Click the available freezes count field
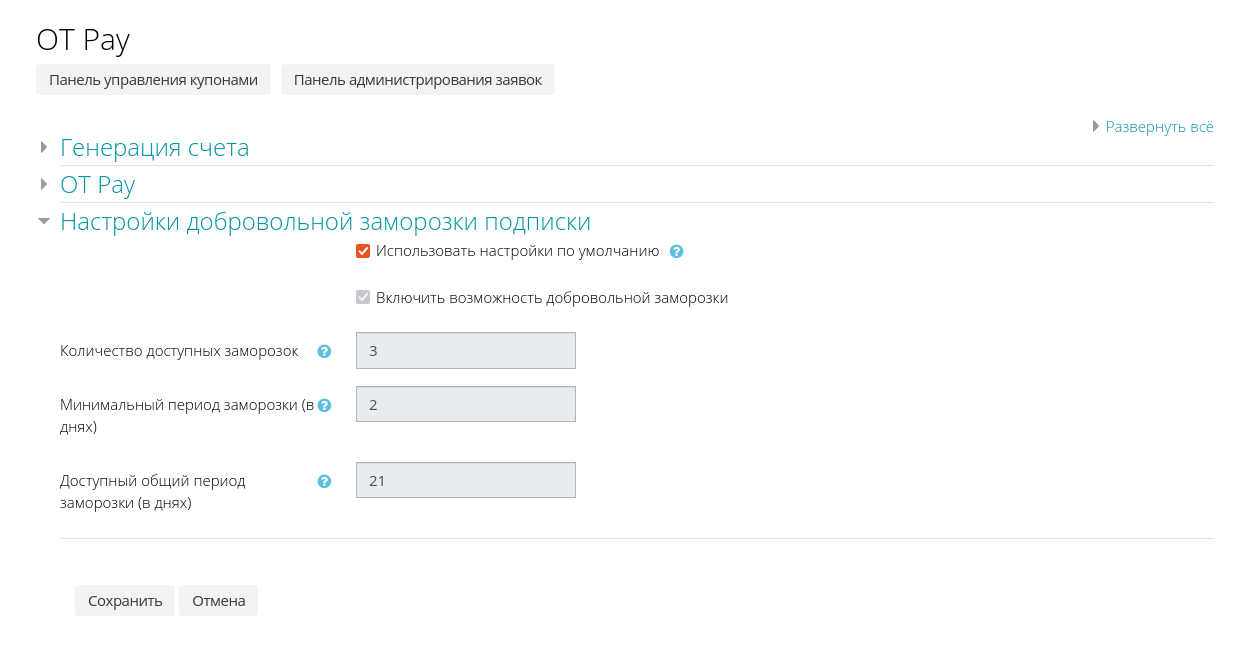This screenshot has width=1250, height=650. 465,351
